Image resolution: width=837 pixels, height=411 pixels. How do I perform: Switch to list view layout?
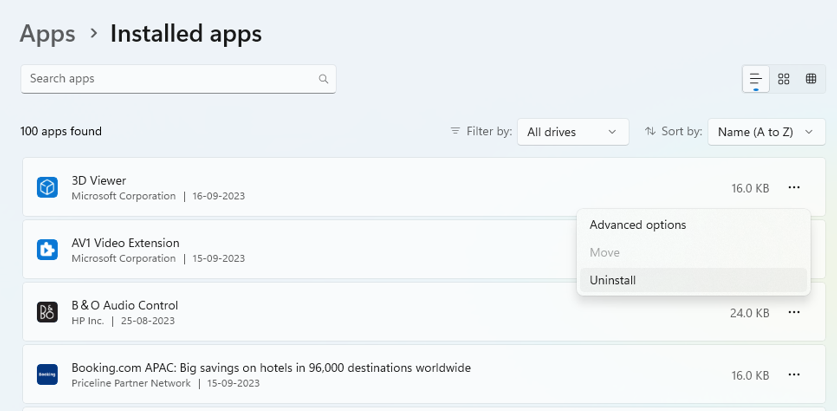click(x=756, y=79)
